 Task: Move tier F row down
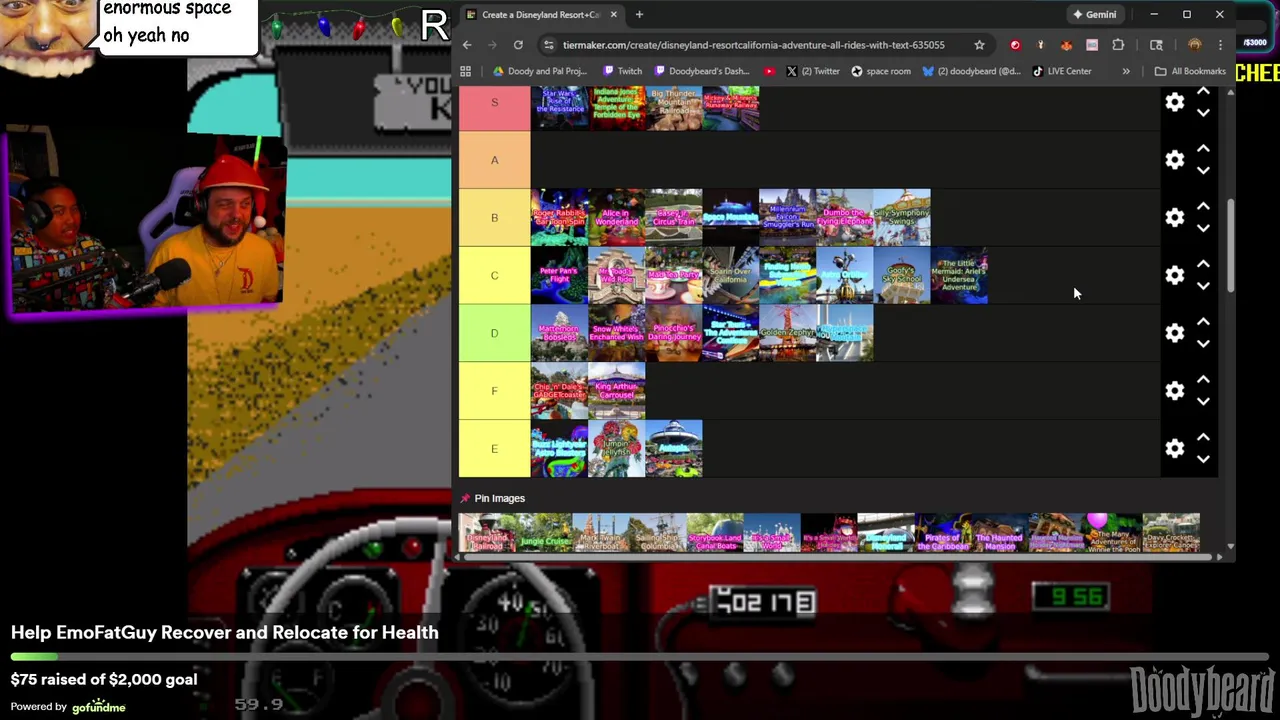[x=1203, y=402]
